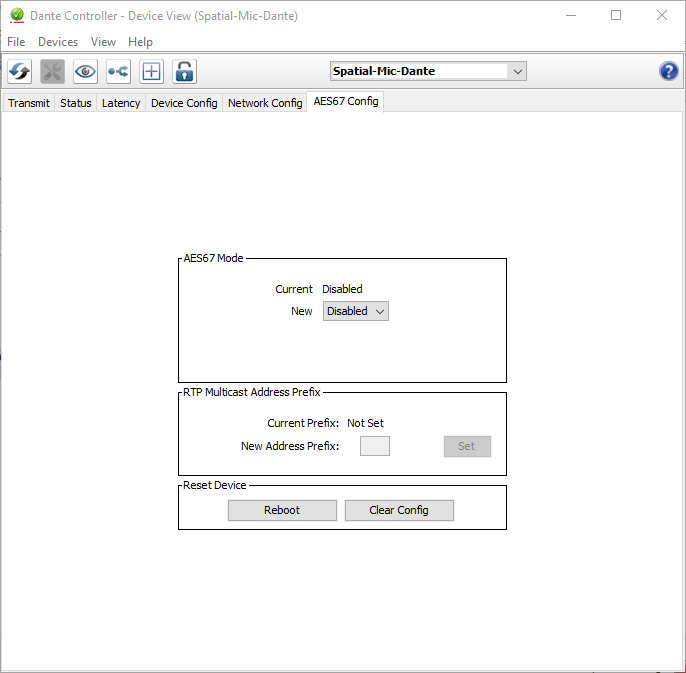The width and height of the screenshot is (686, 673).
Task: Click the eye Identify device icon
Action: pyautogui.click(x=85, y=71)
